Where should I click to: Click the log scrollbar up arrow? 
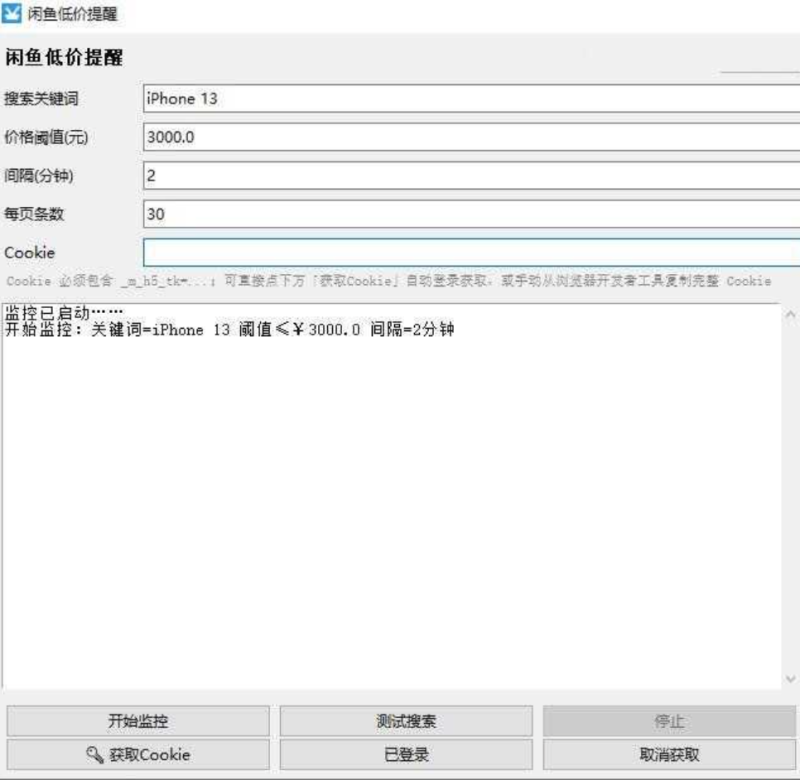click(790, 314)
